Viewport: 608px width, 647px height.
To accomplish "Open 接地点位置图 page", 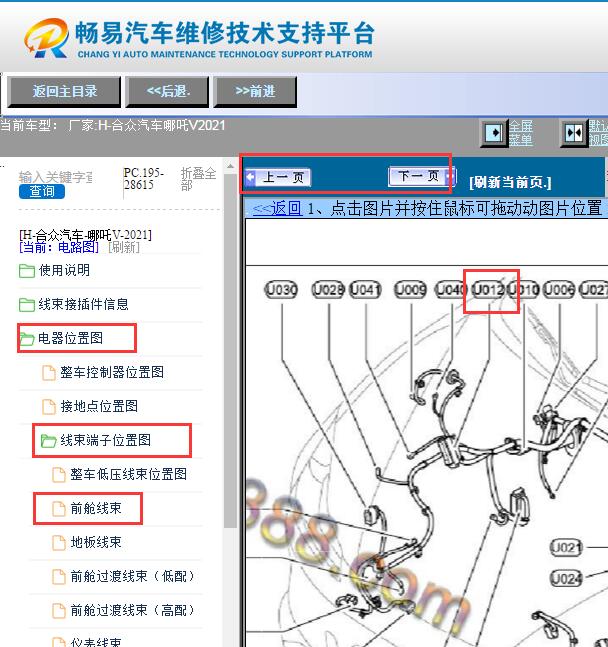I will (99, 406).
